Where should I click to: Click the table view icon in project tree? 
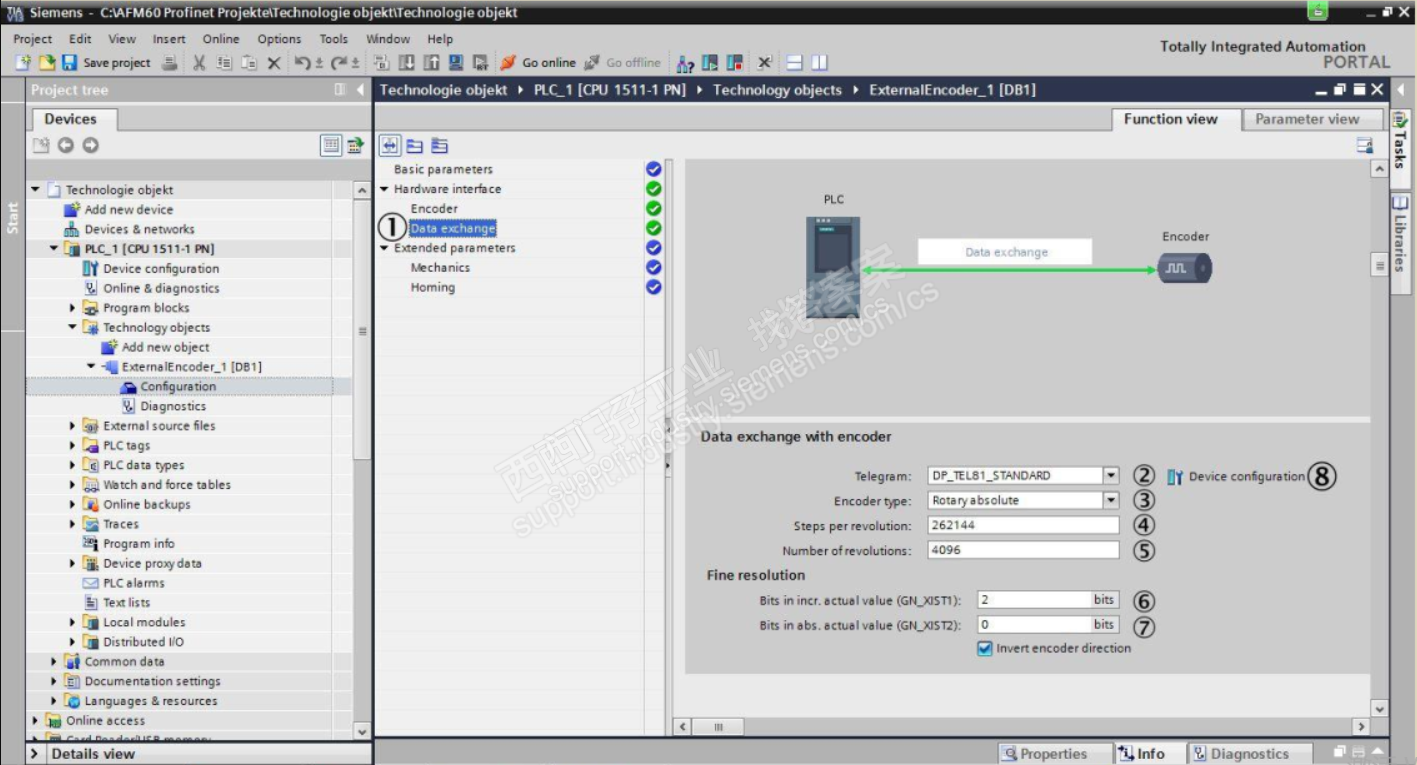331,146
